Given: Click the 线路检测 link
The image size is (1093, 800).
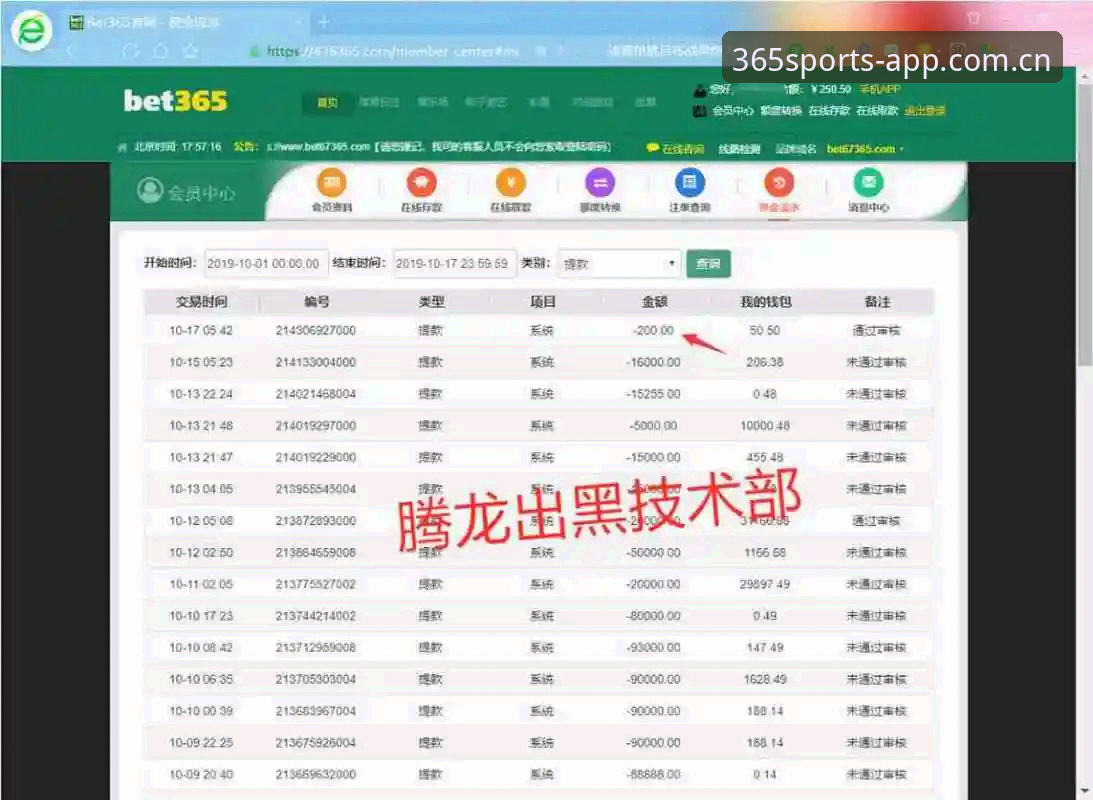Looking at the screenshot, I should [x=739, y=149].
